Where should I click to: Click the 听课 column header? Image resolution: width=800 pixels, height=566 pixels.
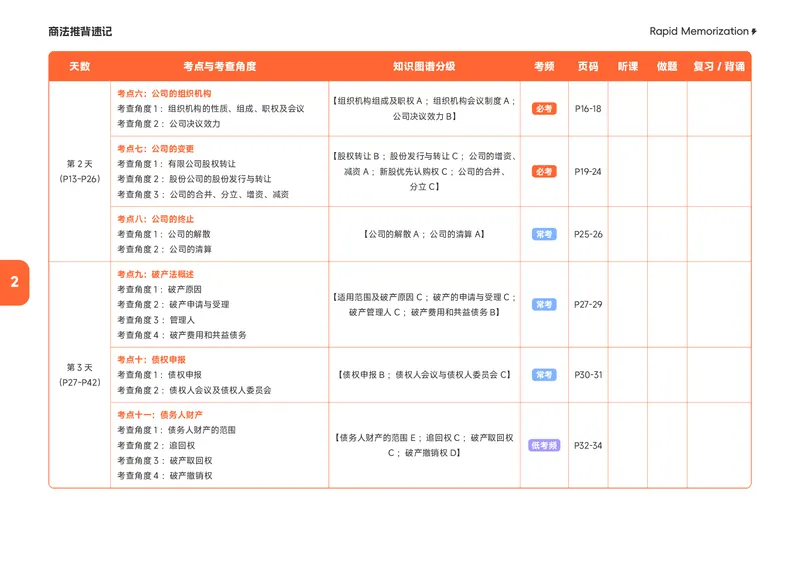pyautogui.click(x=628, y=66)
